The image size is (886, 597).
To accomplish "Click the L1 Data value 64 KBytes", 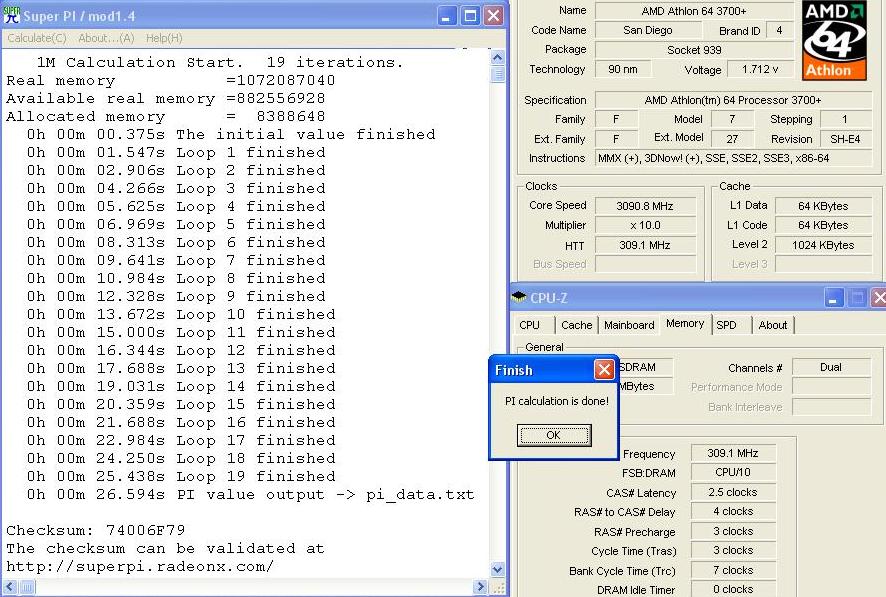I will (823, 206).
